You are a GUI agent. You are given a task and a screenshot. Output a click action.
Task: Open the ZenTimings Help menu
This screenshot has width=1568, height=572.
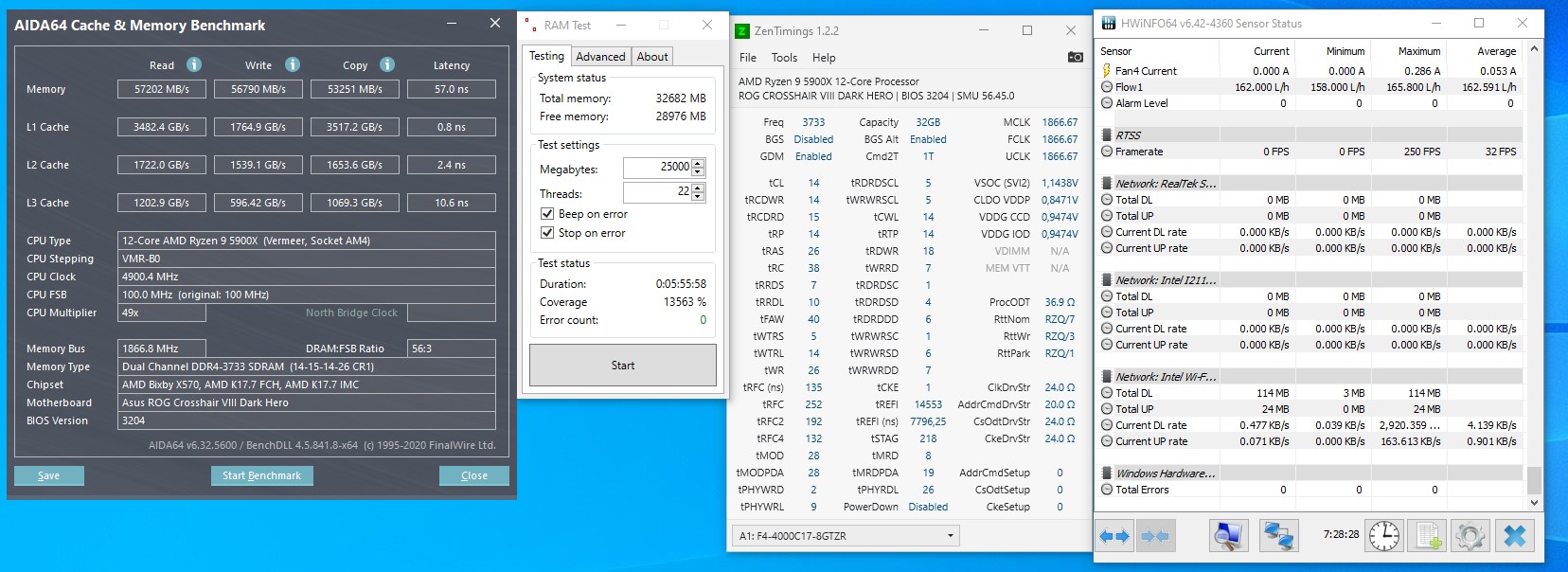pyautogui.click(x=824, y=58)
